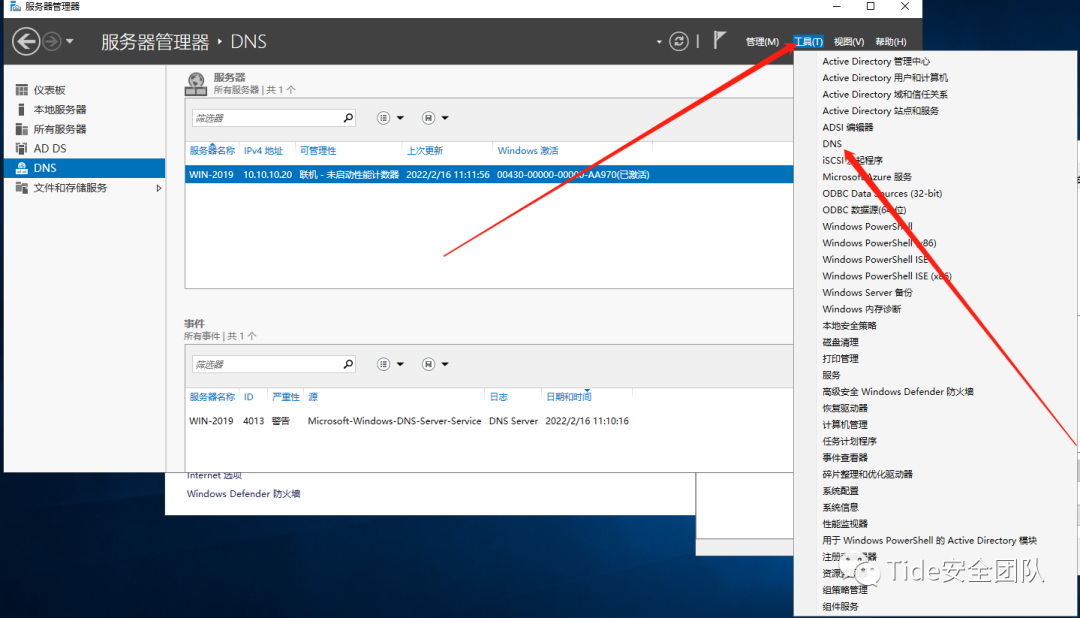Select WIN-2019 server row
Viewport: 1080px width, 618px height.
click(489, 174)
